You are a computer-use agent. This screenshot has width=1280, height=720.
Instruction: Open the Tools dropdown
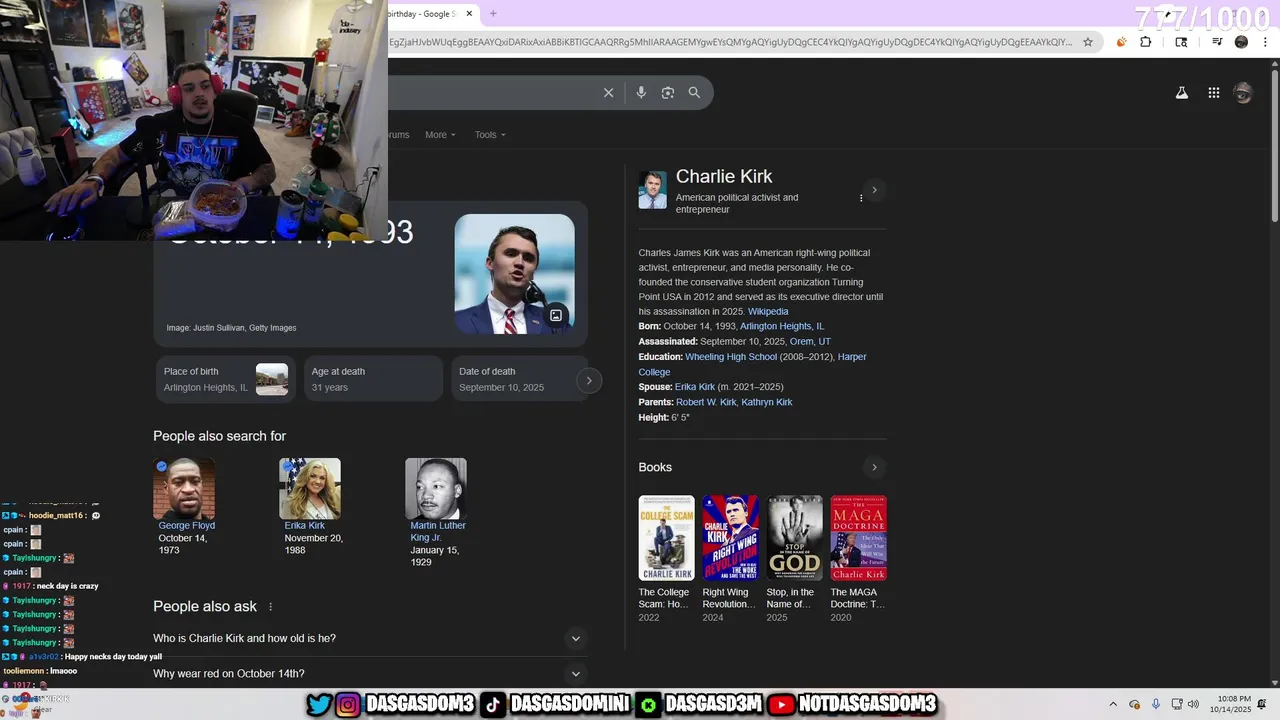[490, 135]
